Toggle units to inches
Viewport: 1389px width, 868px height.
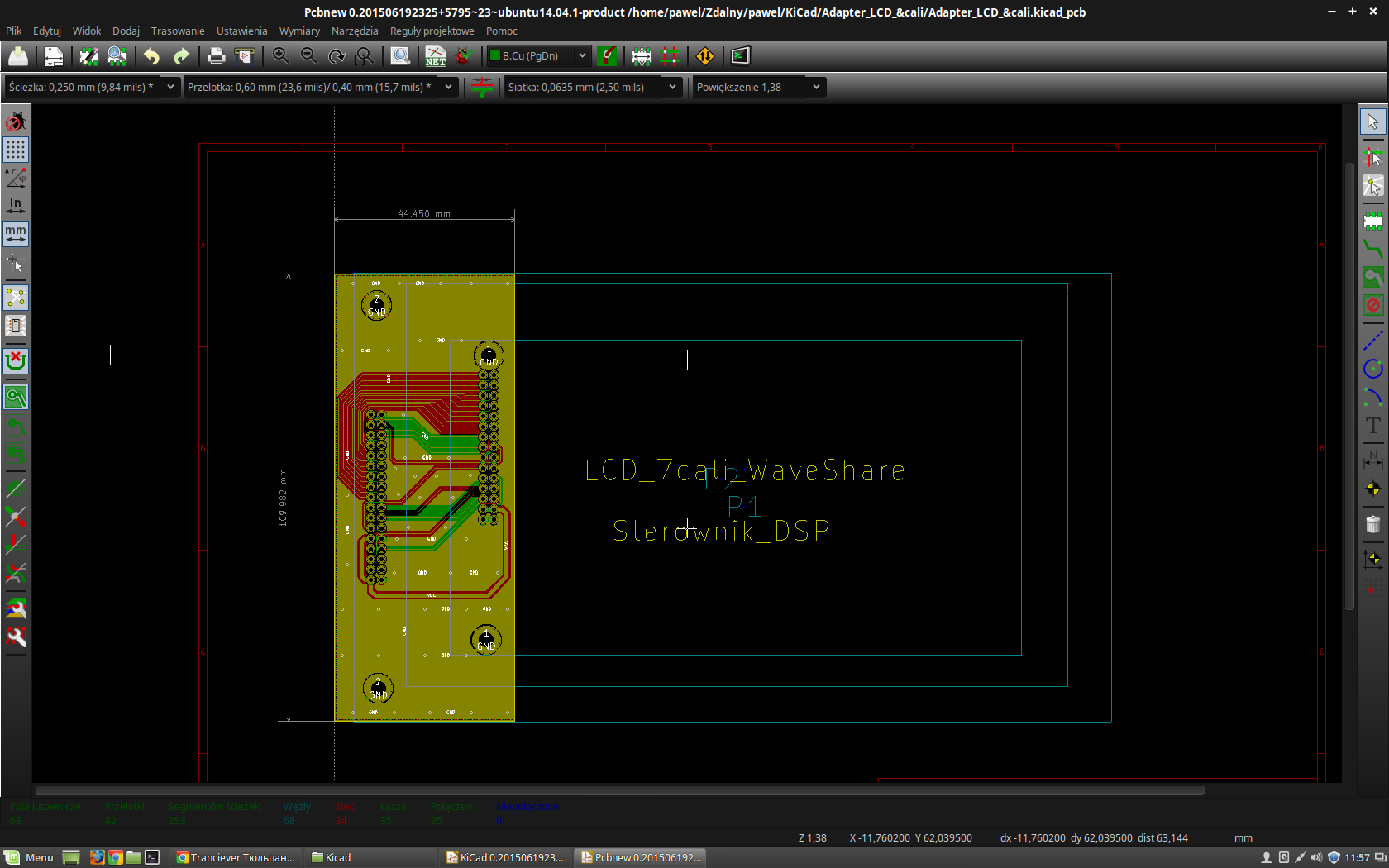[16, 206]
